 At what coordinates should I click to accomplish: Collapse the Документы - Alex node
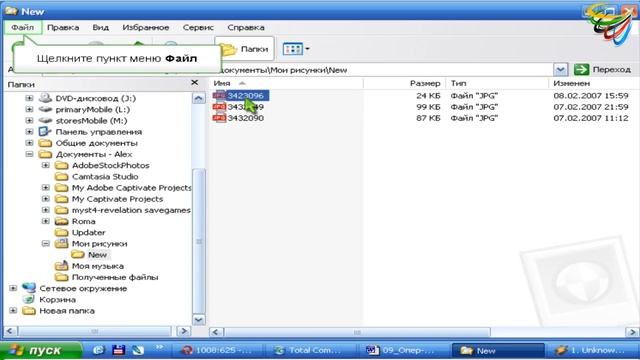(29, 154)
